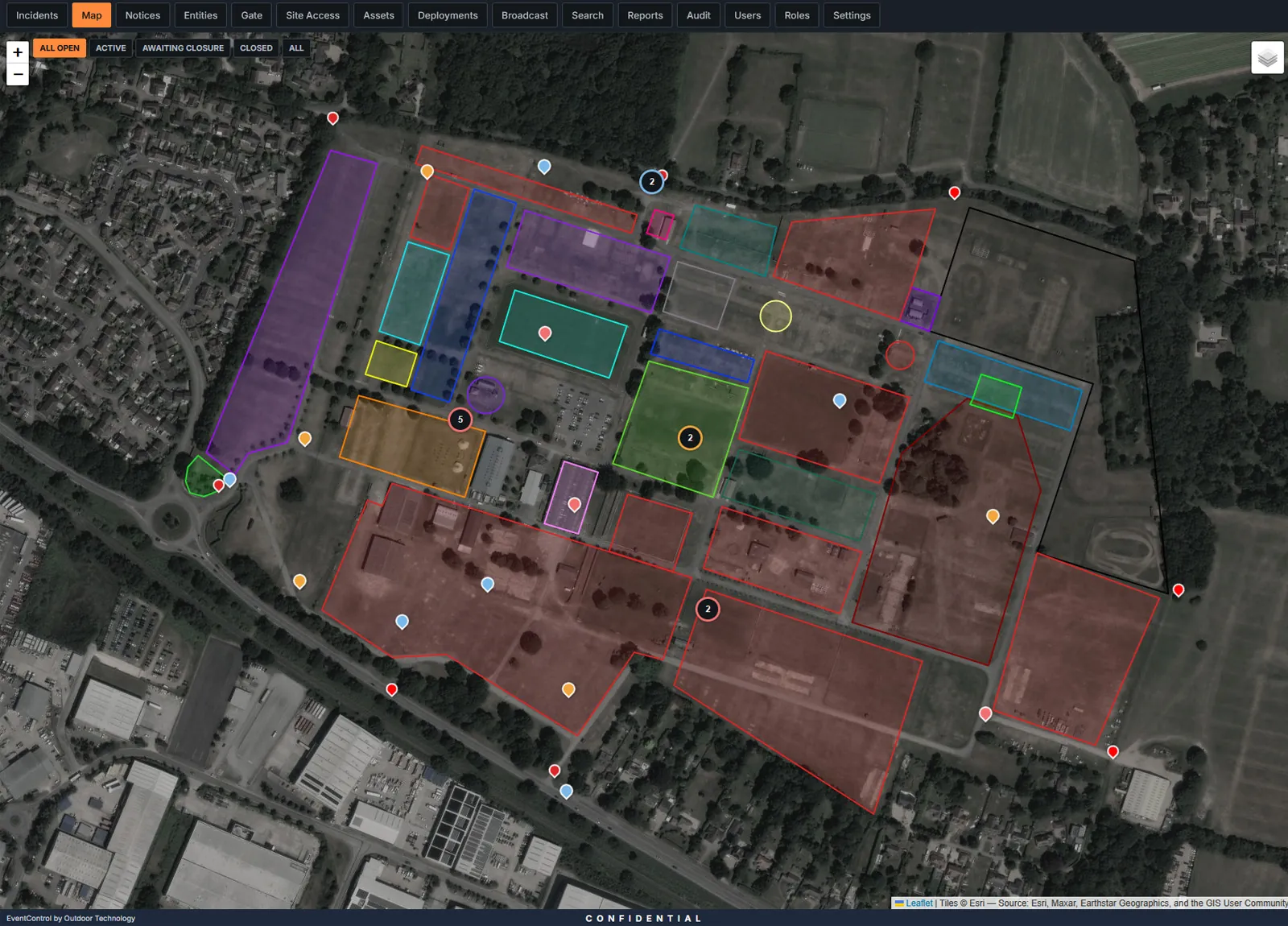Select the purple circle zone

(486, 395)
